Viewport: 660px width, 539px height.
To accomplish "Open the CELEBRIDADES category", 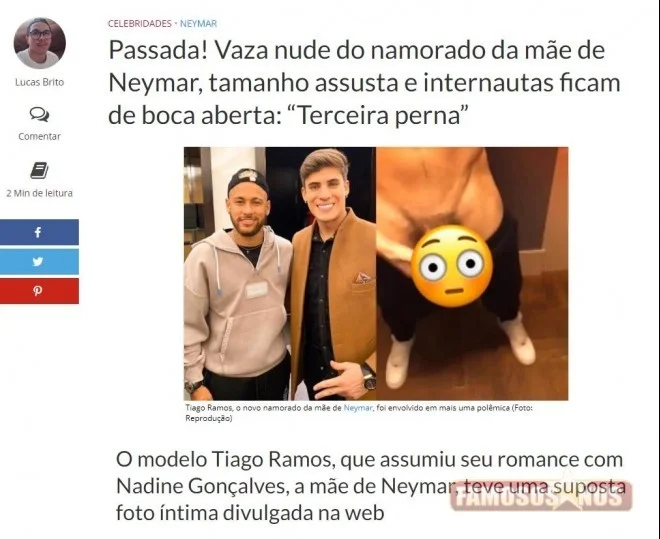I will pyautogui.click(x=140, y=24).
